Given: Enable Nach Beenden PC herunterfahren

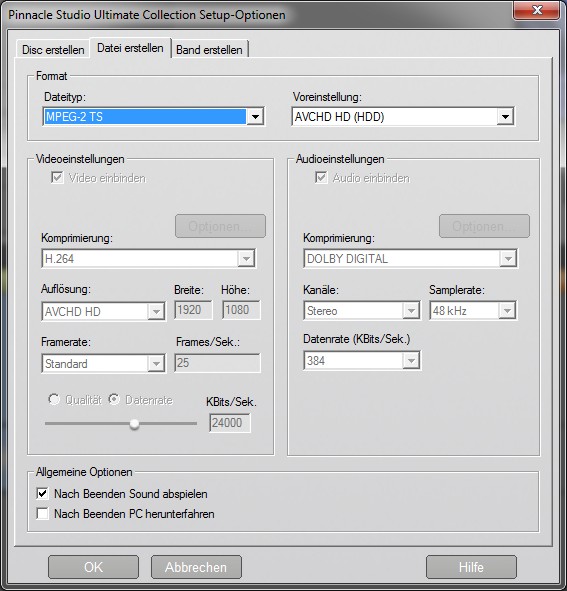Looking at the screenshot, I should (x=42, y=513).
